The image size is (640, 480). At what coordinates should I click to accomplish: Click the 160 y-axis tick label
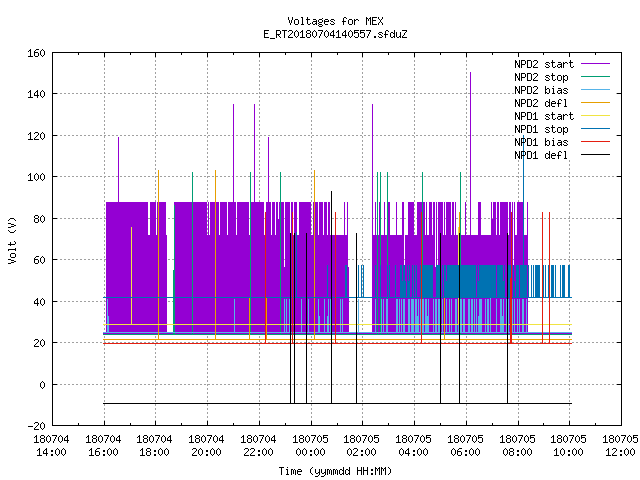[x=36, y=53]
